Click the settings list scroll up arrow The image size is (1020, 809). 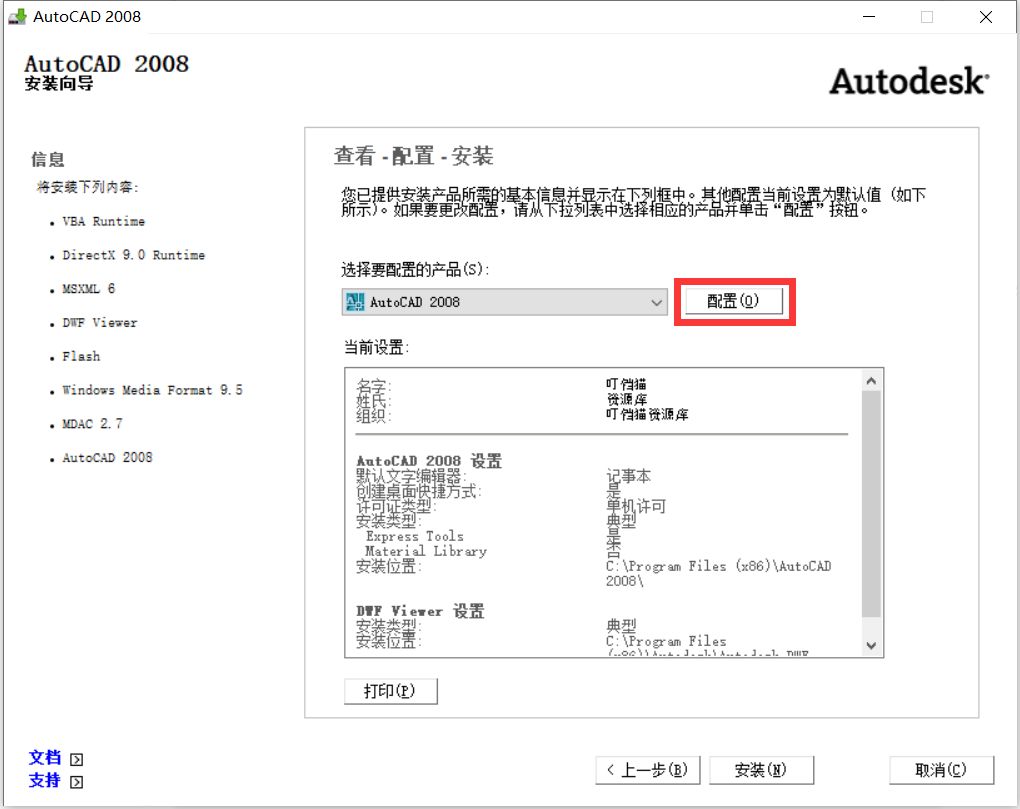tap(872, 381)
